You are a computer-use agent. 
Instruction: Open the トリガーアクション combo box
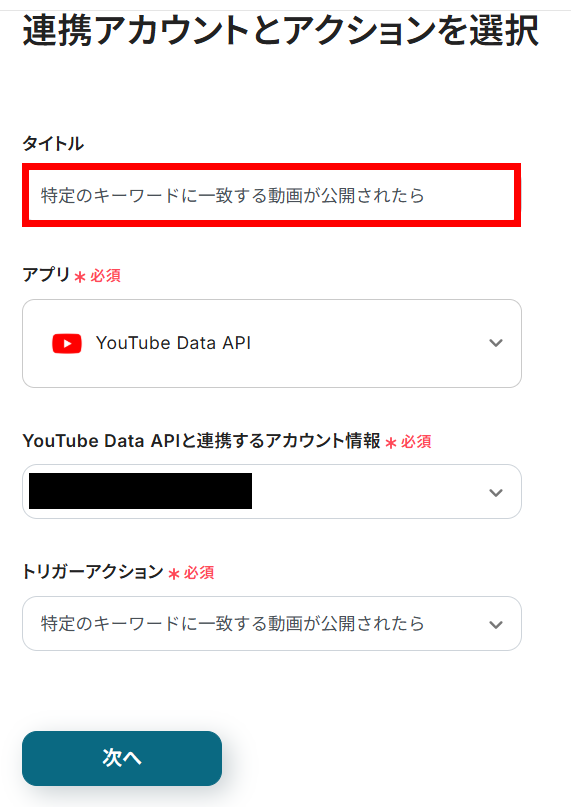point(272,623)
